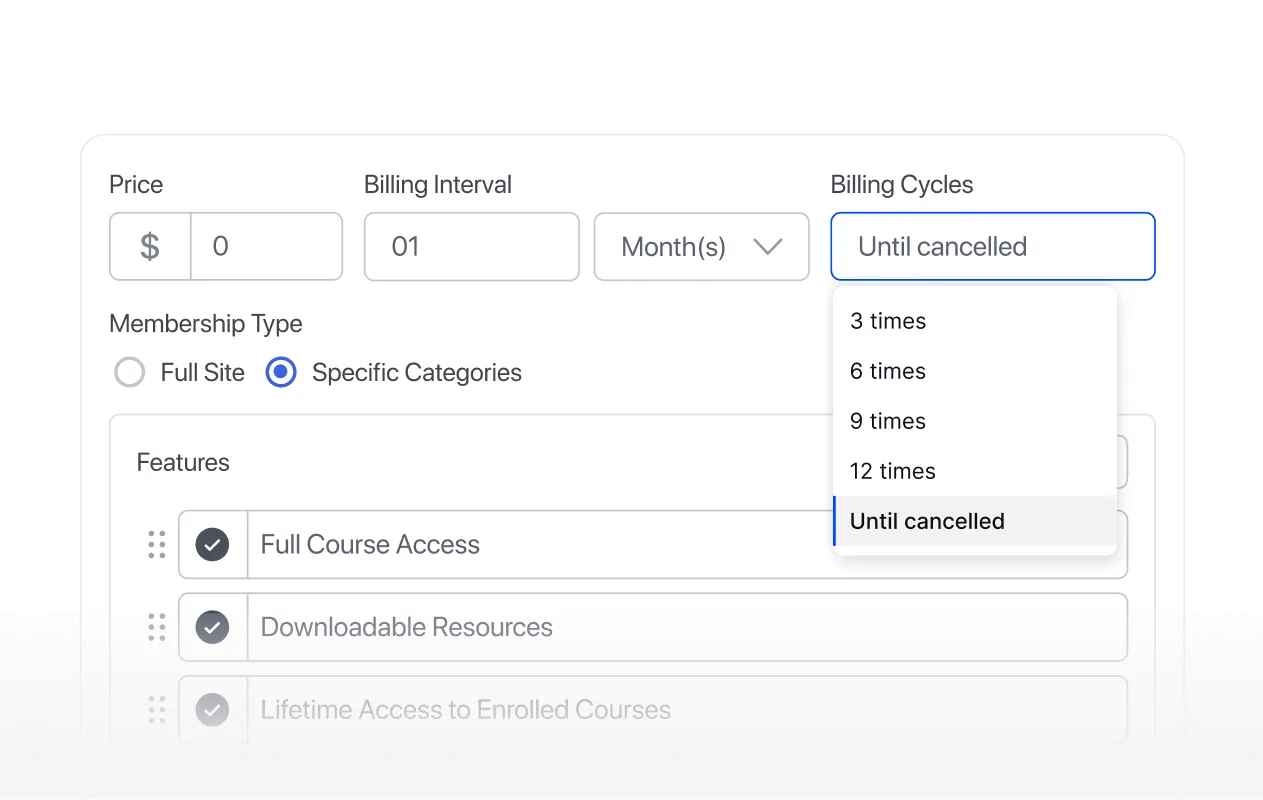
Task: Toggle the Downloadable Resources checkmark
Action: coord(212,627)
